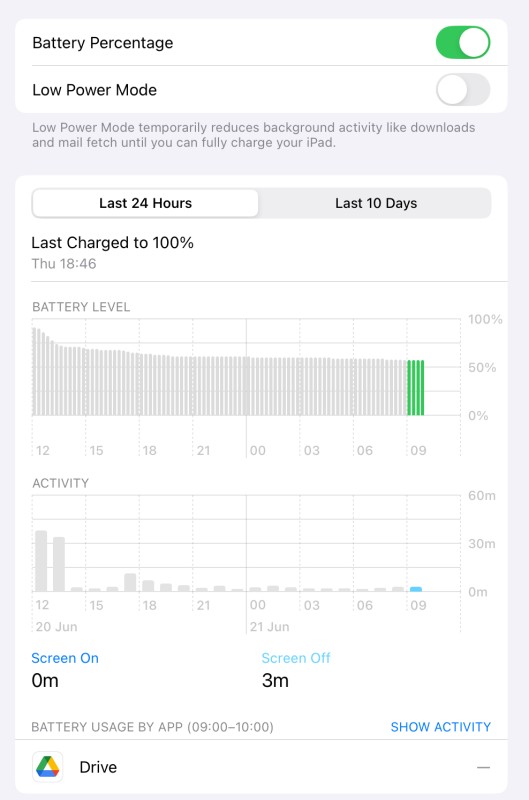The width and height of the screenshot is (529, 800).
Task: Switch to the Last 10 Days tab
Action: click(375, 203)
